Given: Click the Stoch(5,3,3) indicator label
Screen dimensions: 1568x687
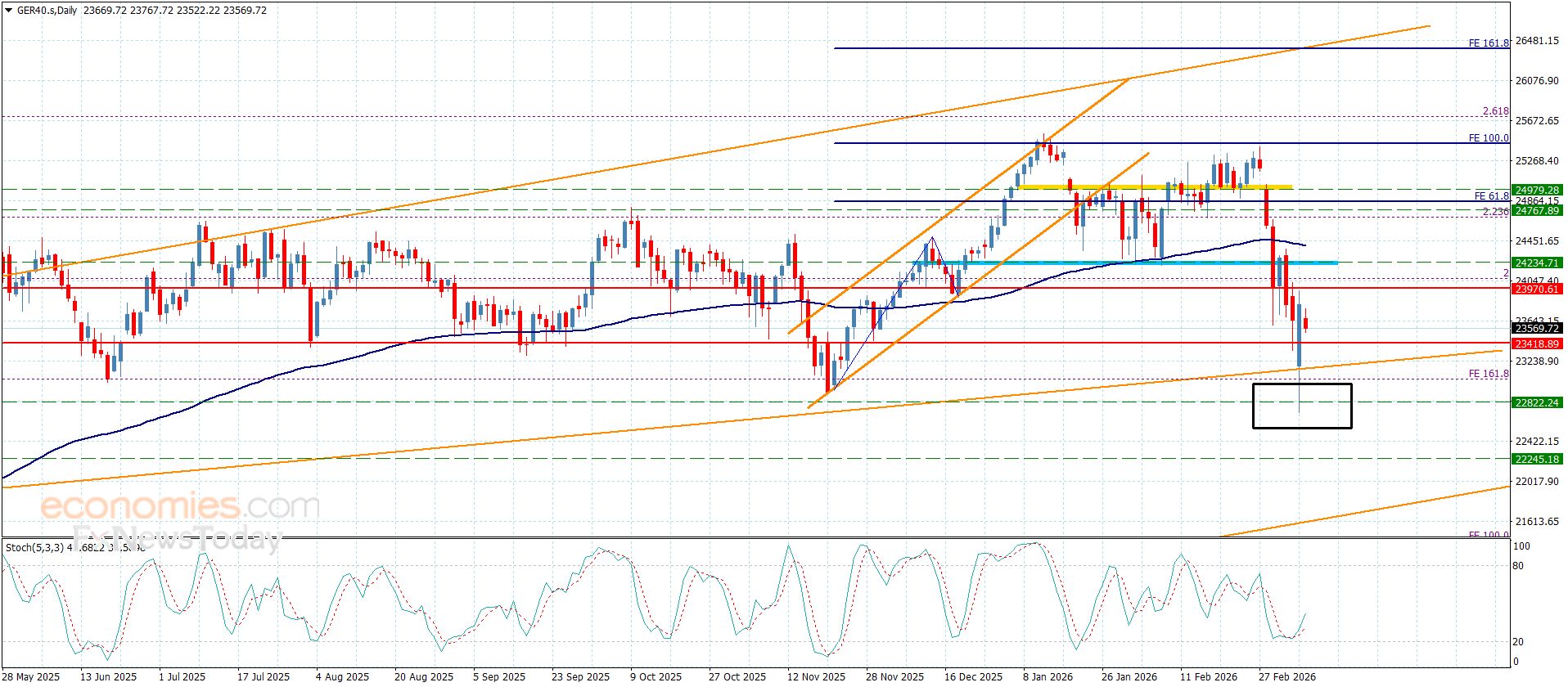Looking at the screenshot, I should point(34,546).
